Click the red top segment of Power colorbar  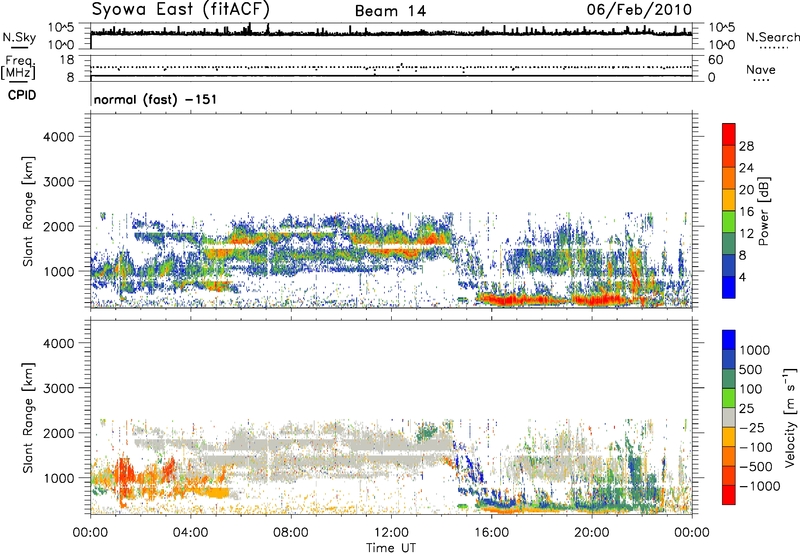tap(729, 134)
